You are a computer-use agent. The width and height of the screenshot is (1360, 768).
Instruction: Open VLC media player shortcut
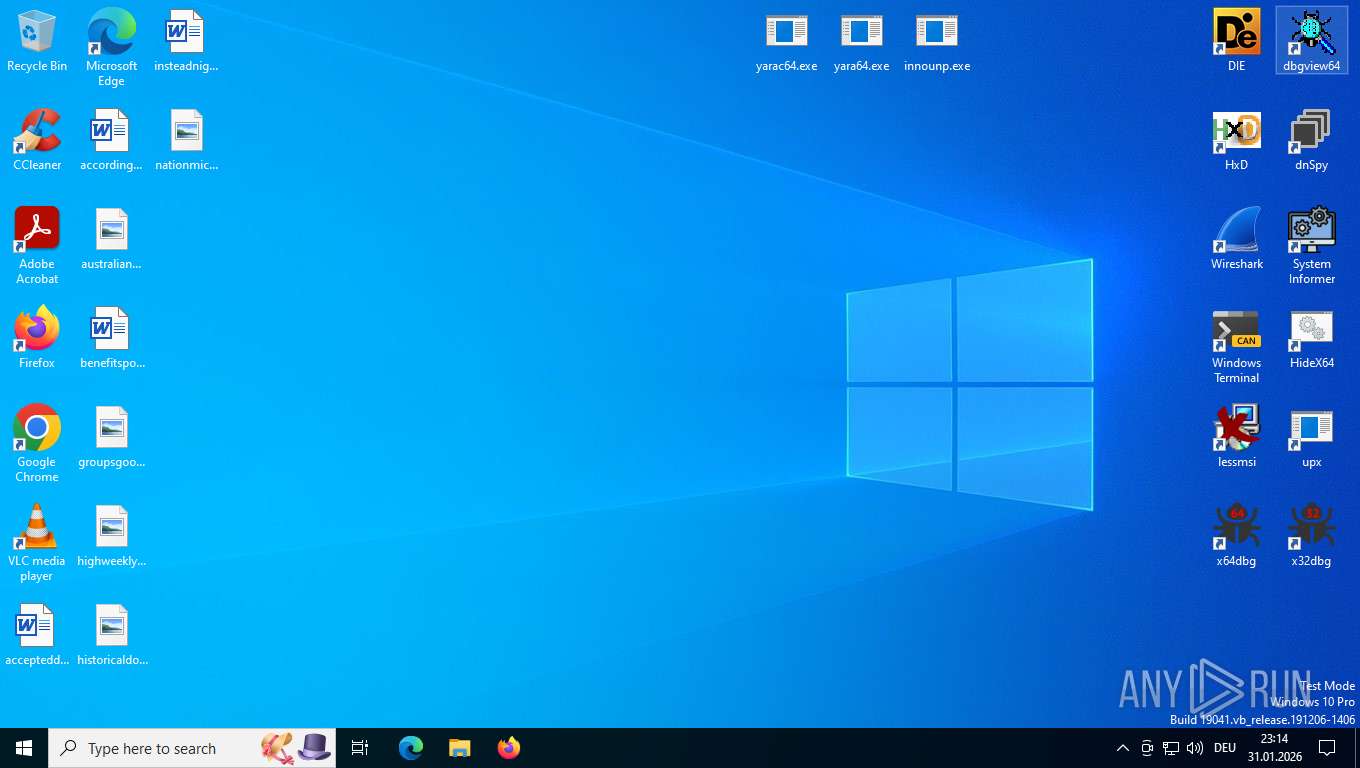pyautogui.click(x=37, y=543)
